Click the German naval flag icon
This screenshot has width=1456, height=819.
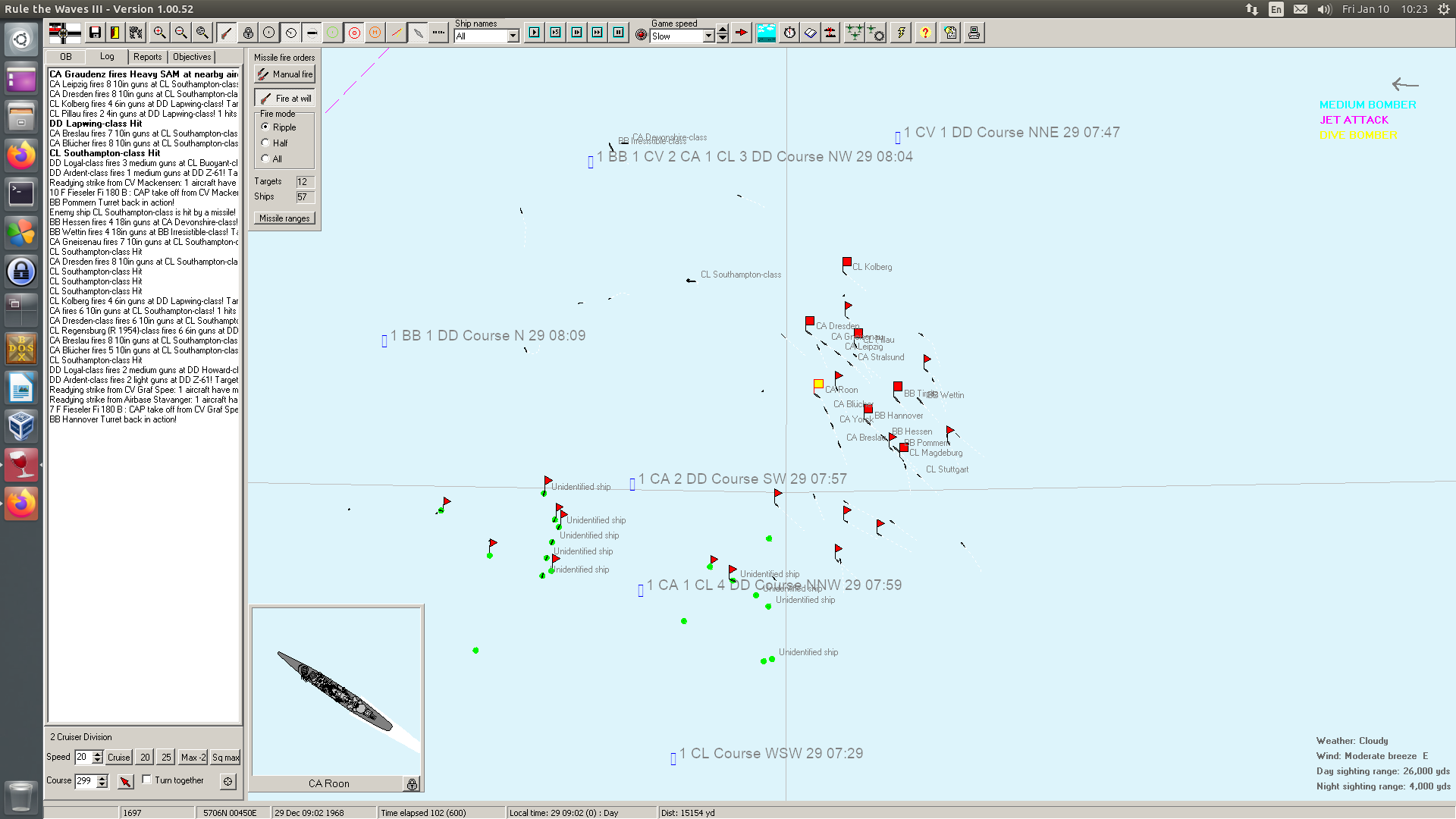tap(64, 33)
